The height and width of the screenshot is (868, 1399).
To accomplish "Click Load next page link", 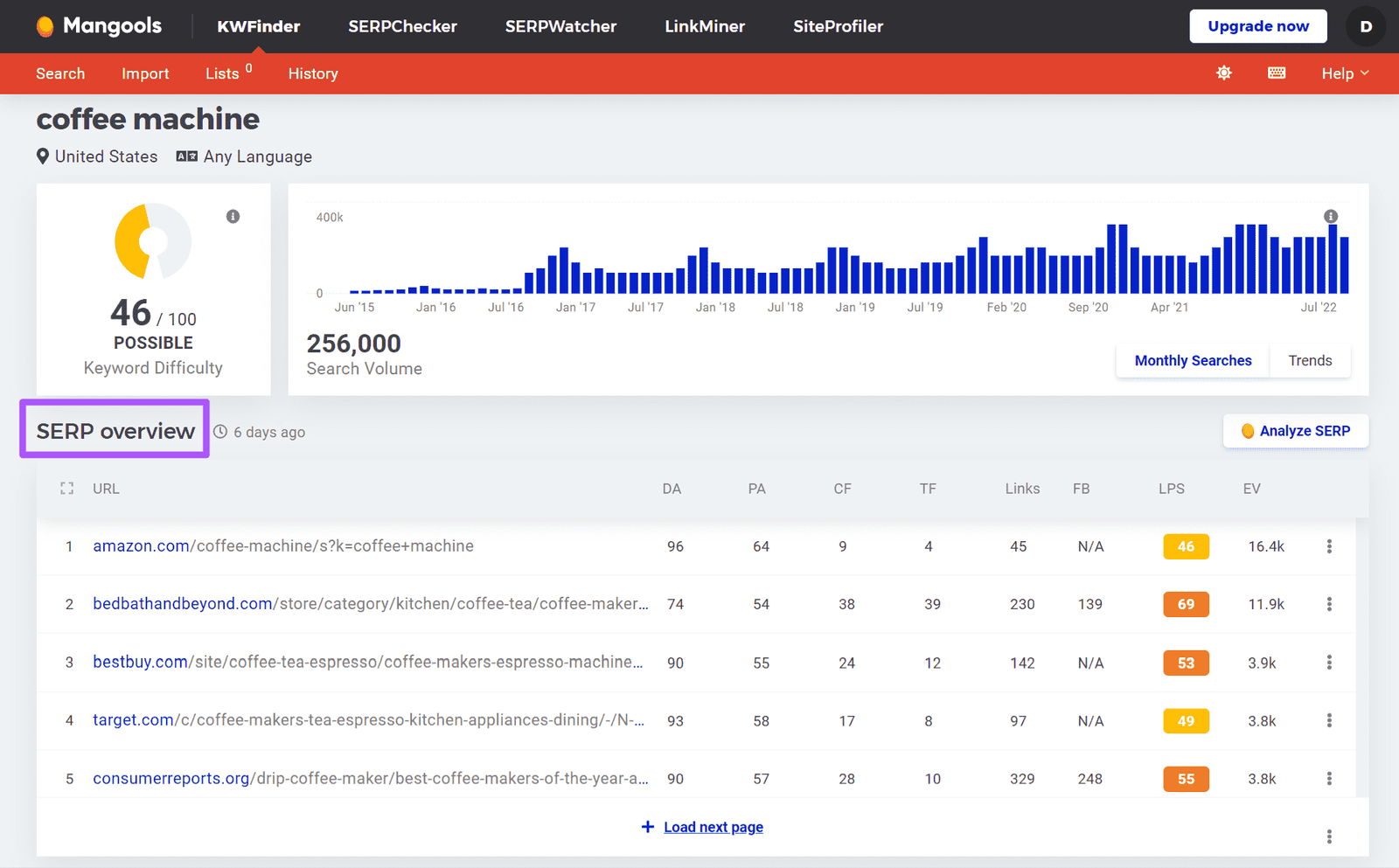I will point(713,827).
